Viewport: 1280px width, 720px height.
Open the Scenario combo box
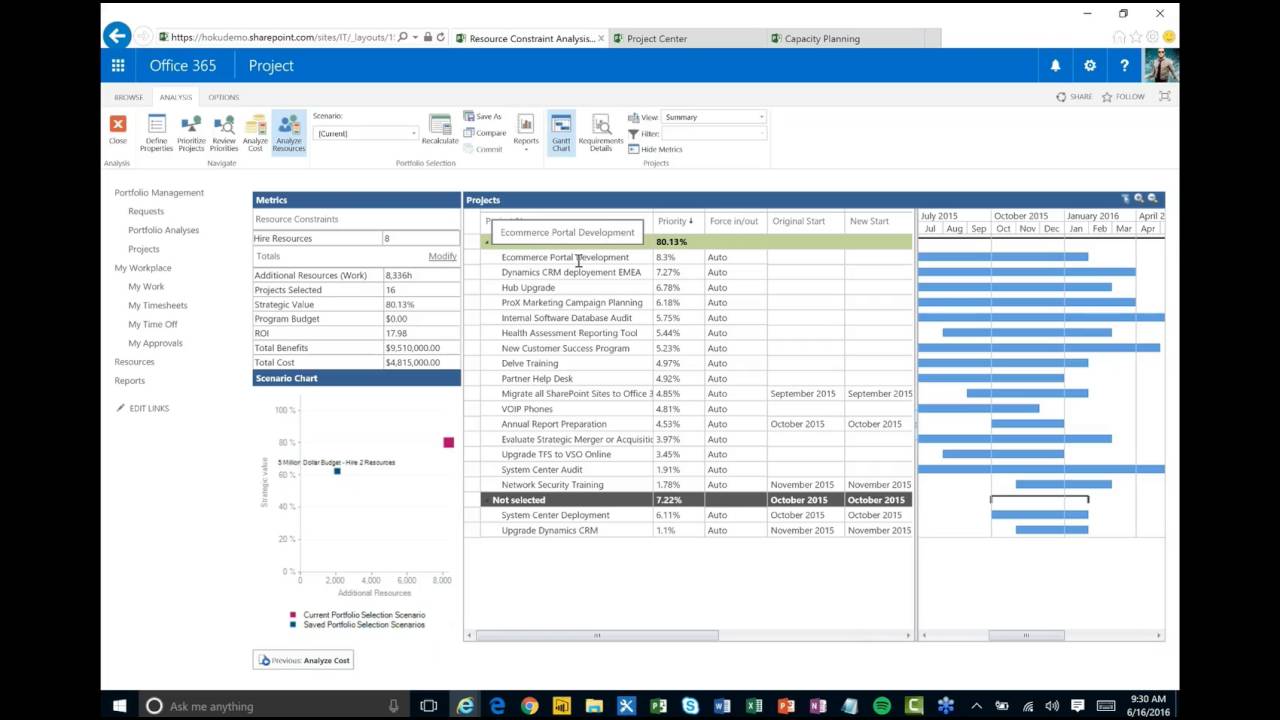365,133
